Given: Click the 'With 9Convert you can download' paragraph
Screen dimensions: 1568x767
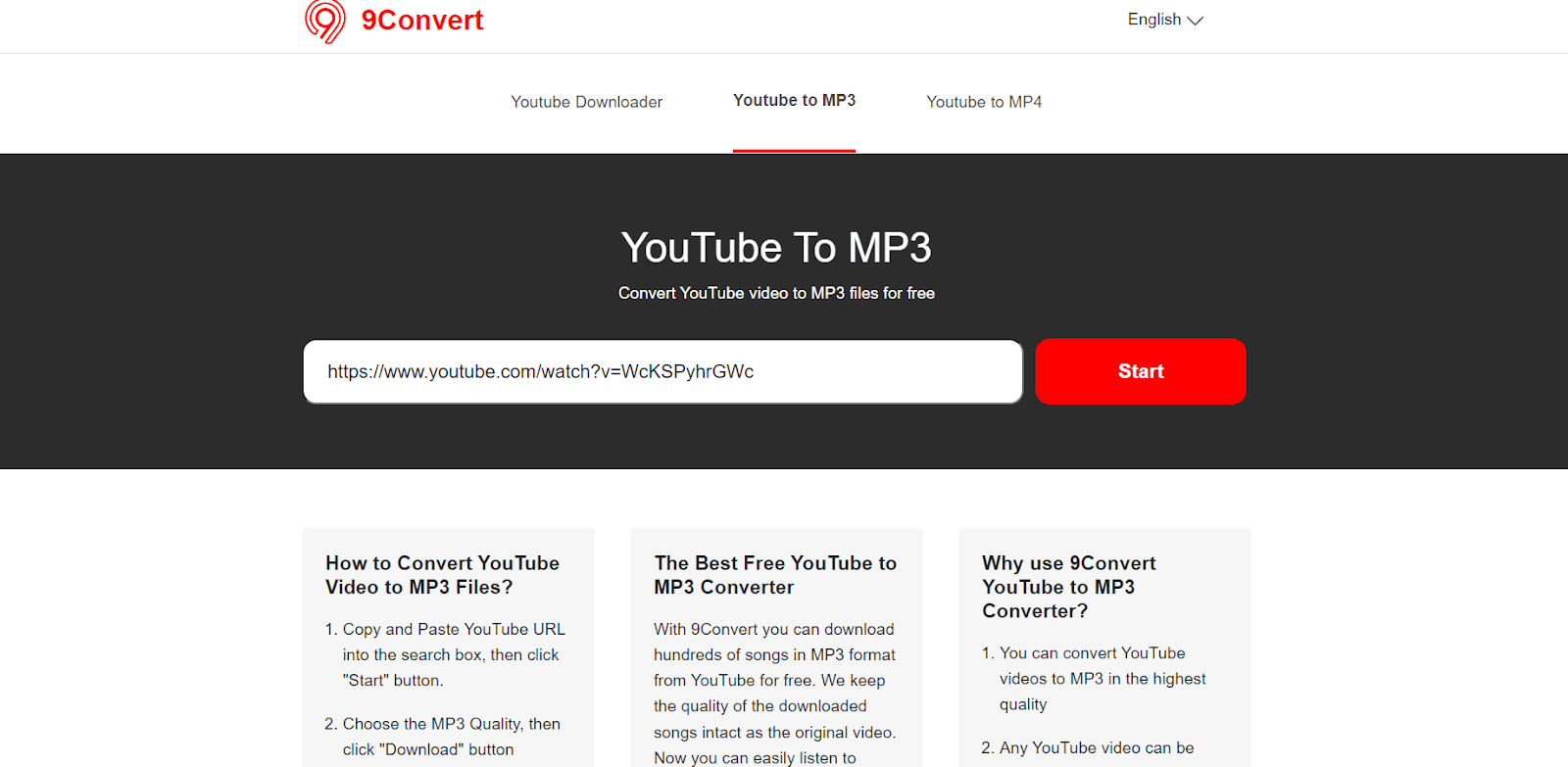Looking at the screenshot, I should pyautogui.click(x=775, y=694).
